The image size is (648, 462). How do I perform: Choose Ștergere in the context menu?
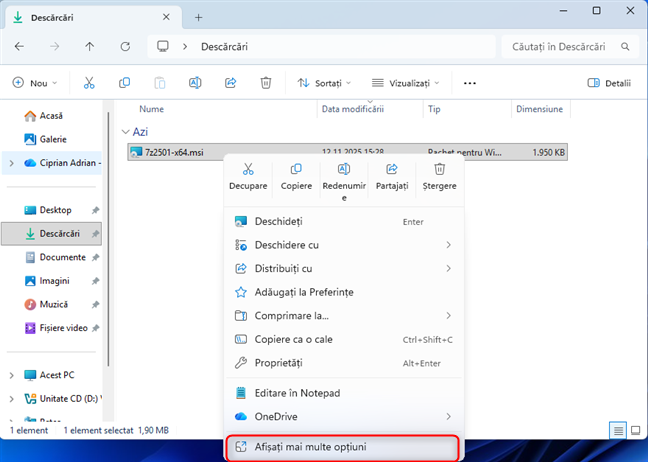[x=439, y=177]
